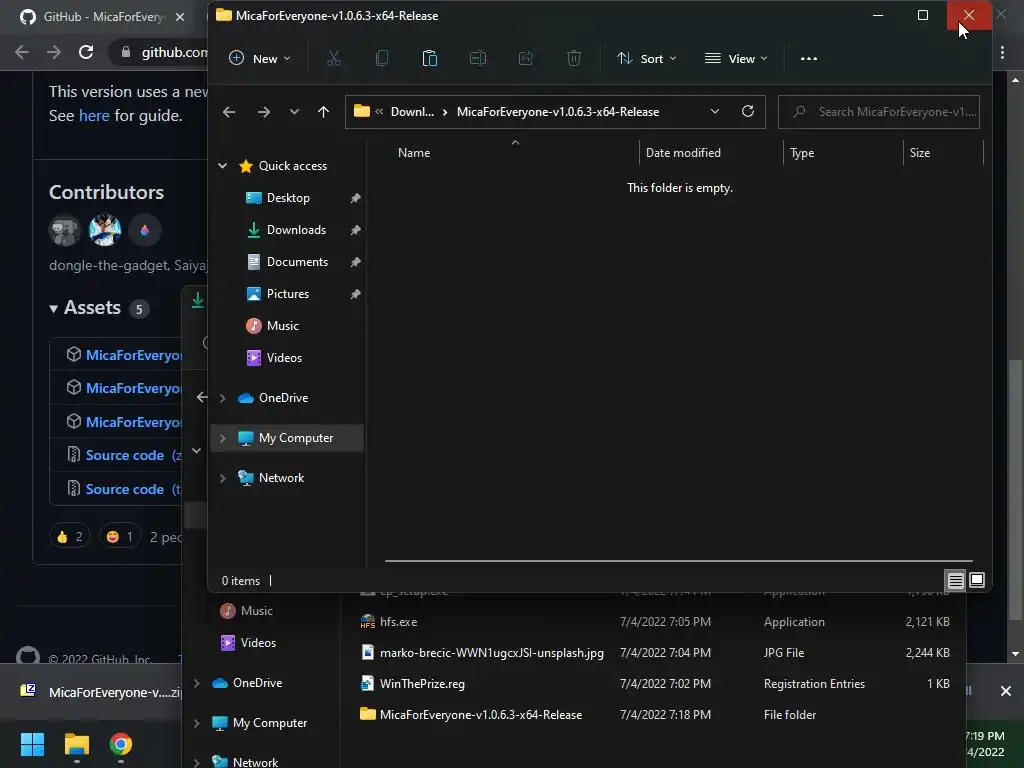Collapse the Quick access tree node
The image size is (1024, 768).
click(x=223, y=166)
